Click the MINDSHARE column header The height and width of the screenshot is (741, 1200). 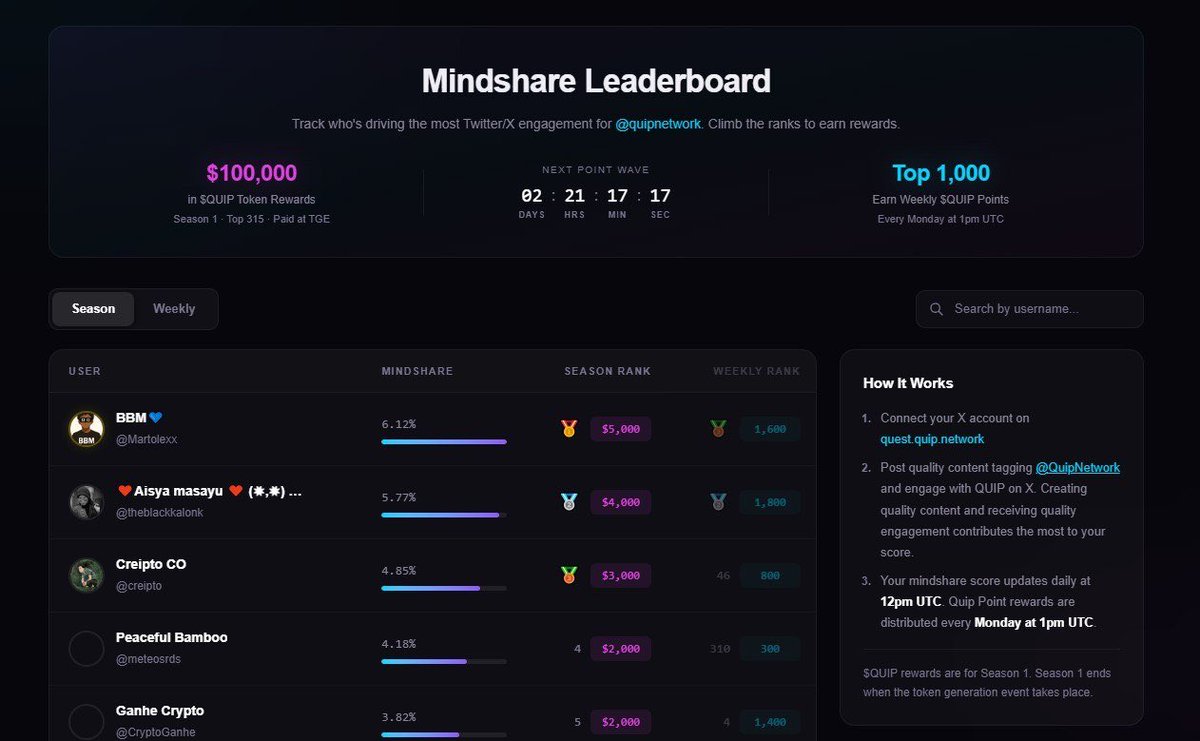(x=417, y=371)
